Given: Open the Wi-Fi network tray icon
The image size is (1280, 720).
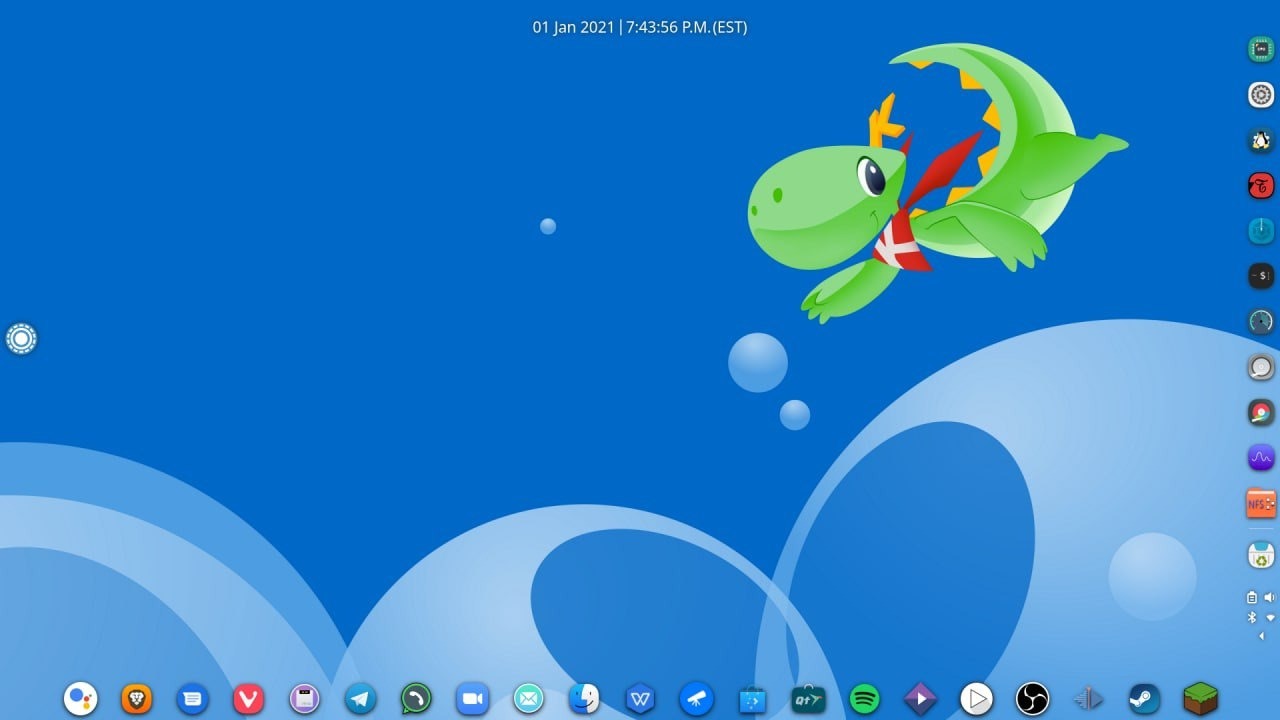Looking at the screenshot, I should (1270, 617).
